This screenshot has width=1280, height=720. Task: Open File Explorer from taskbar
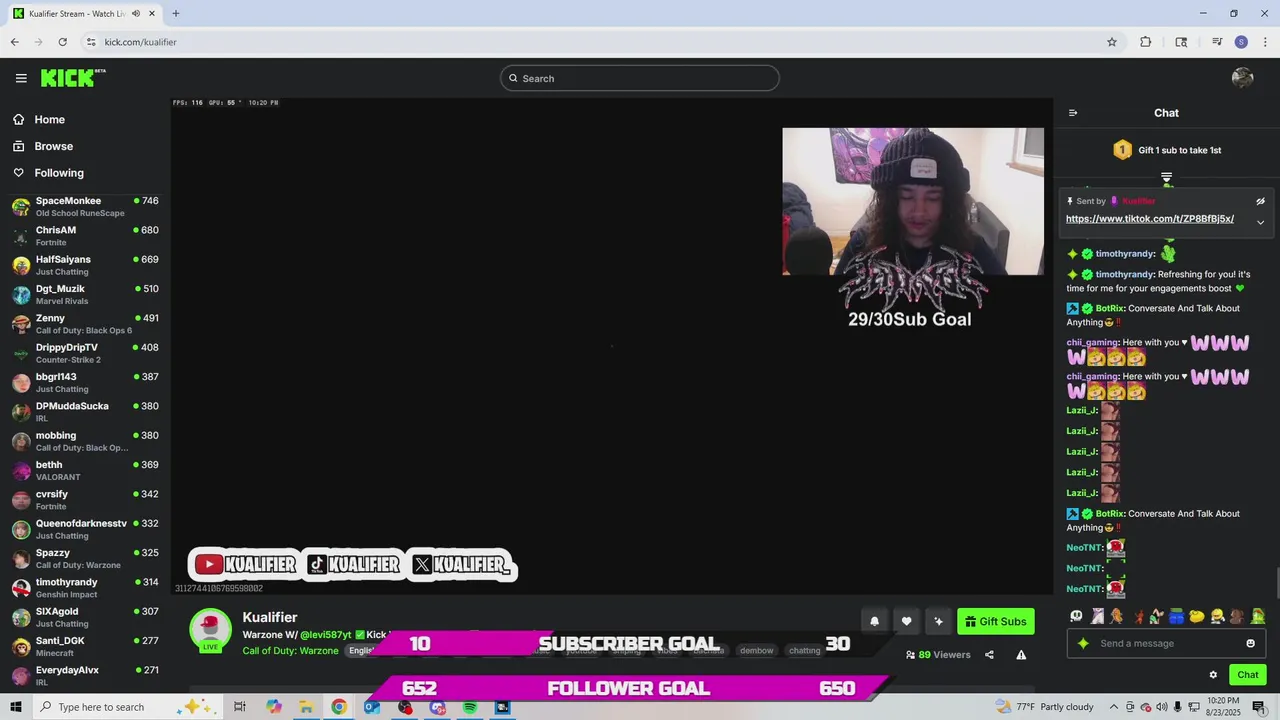click(x=306, y=707)
